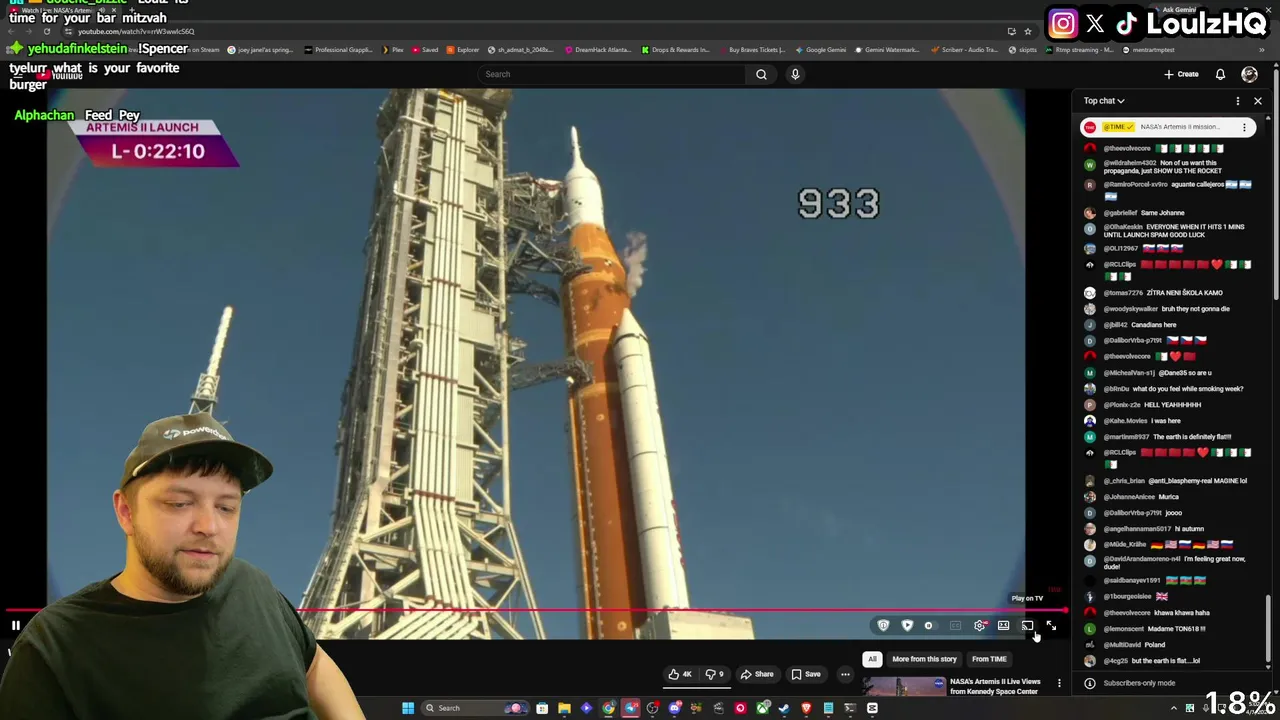This screenshot has height=720, width=1280.
Task: Click the browser address bar URL
Action: coord(136,32)
